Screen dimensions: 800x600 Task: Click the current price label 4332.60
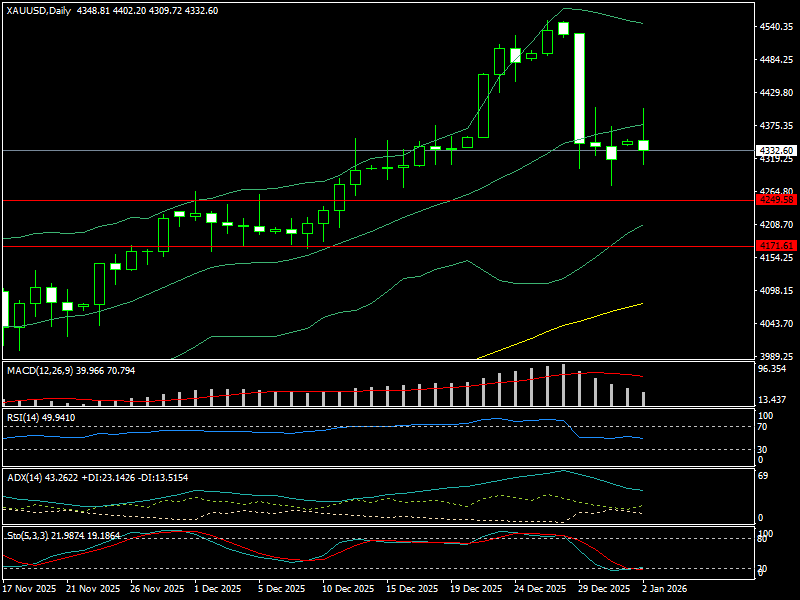777,150
